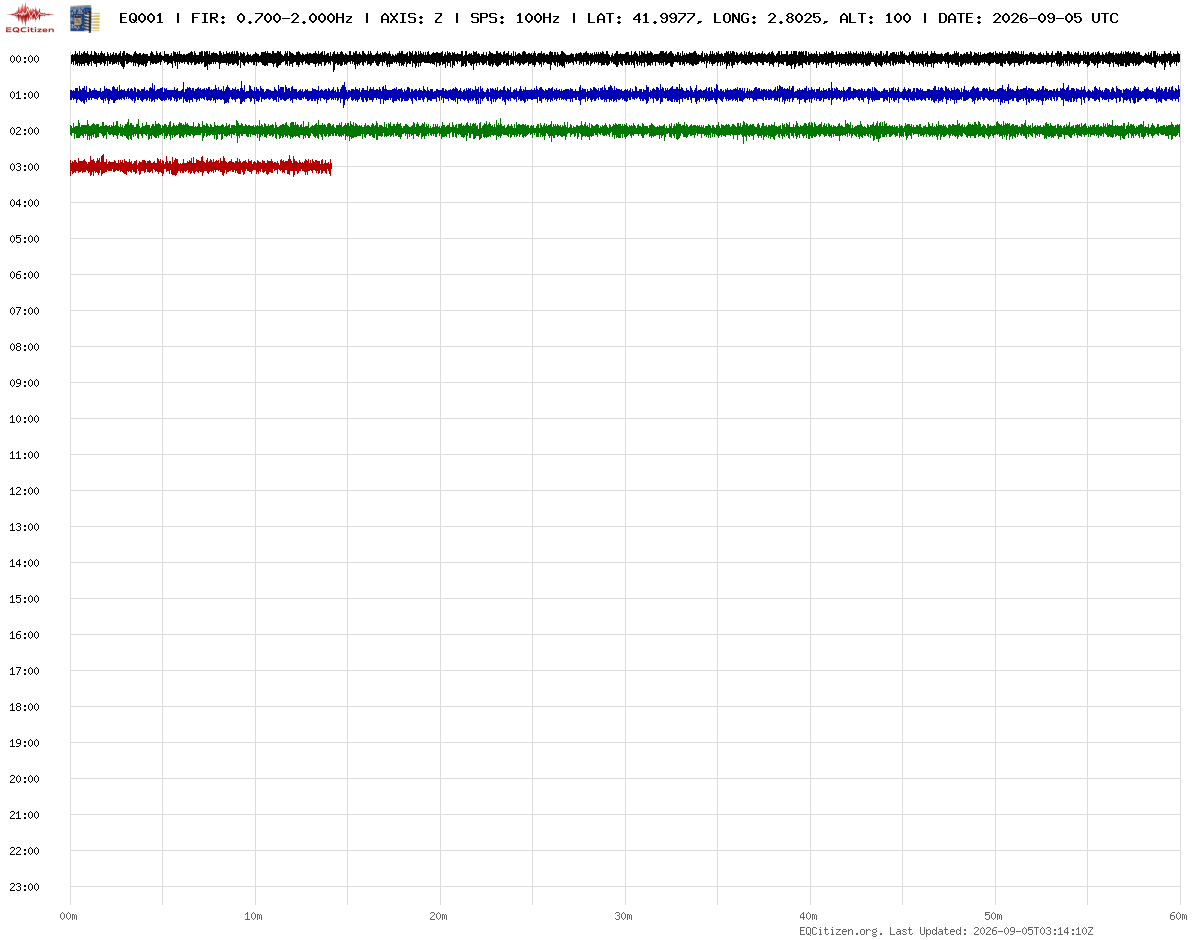Click the DATE: 2026-09-05 UTC header text

[x=1028, y=18]
